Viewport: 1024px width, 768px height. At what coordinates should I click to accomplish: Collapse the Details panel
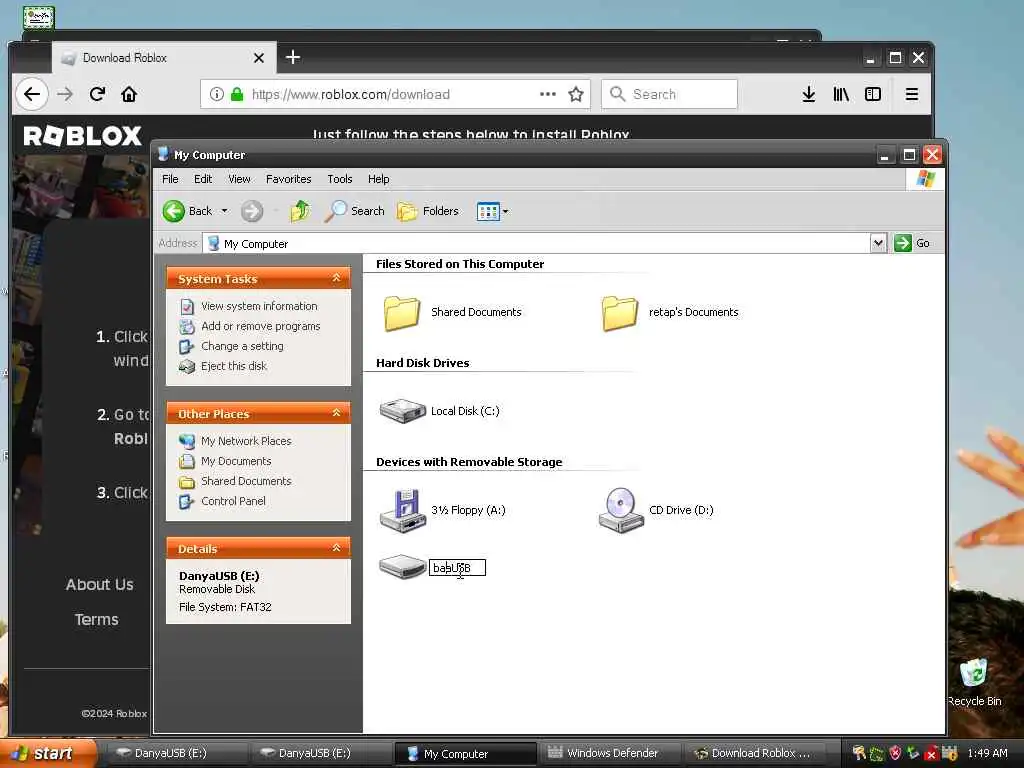[336, 548]
